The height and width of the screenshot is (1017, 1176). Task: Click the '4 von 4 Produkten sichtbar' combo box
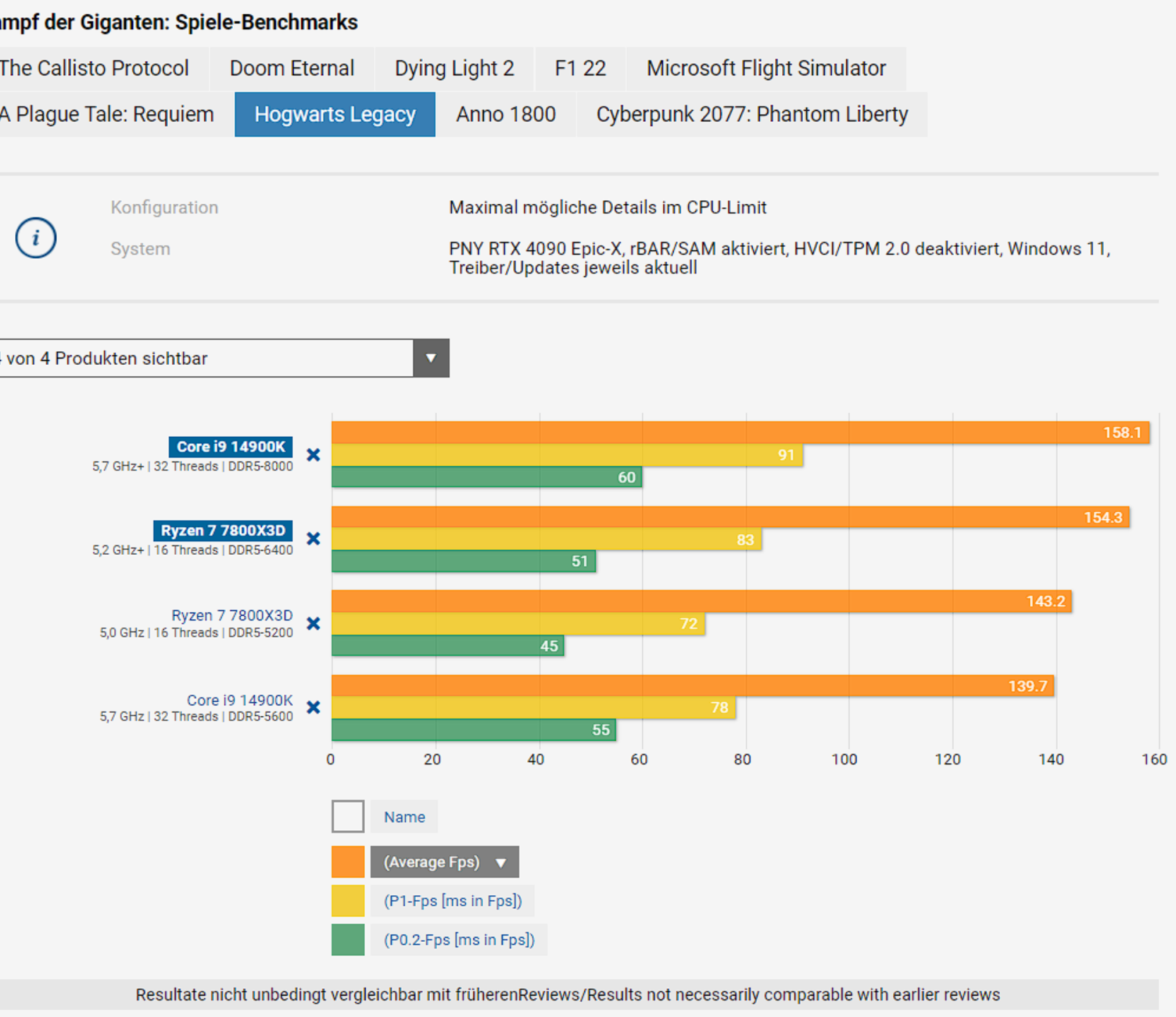click(x=205, y=358)
